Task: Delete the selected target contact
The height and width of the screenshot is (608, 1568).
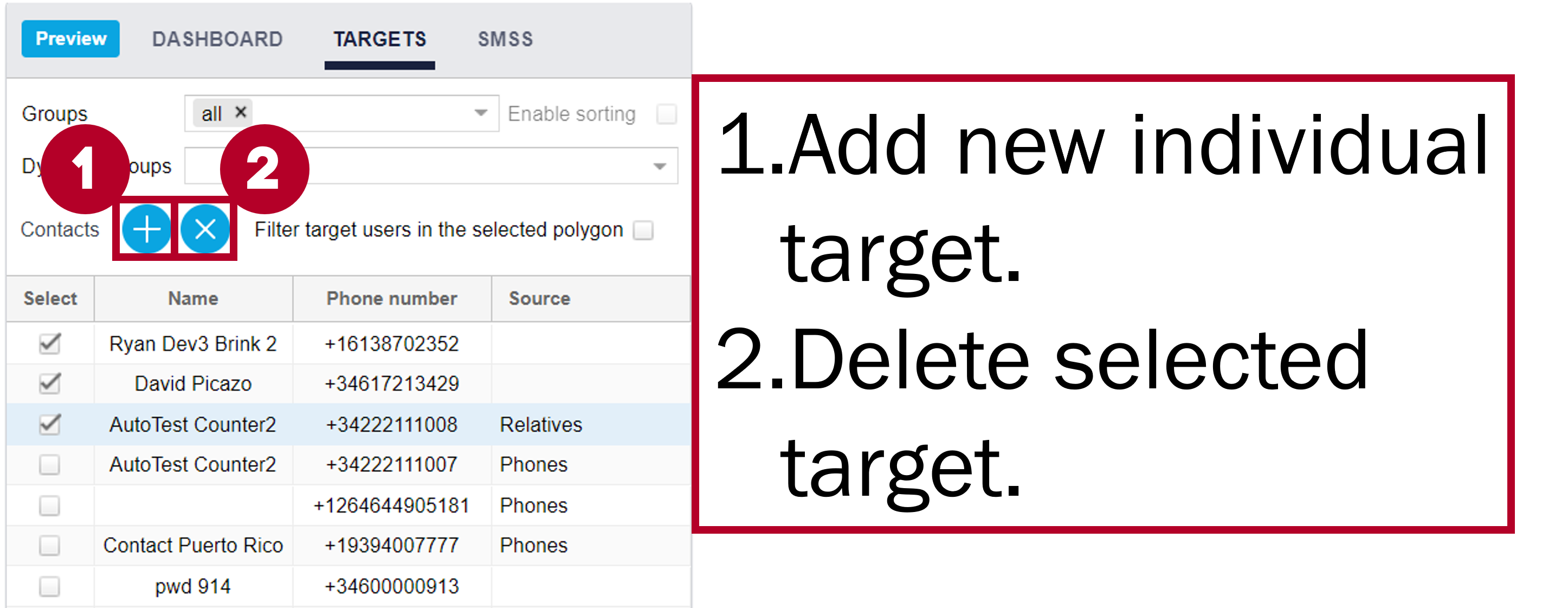Action: coord(205,229)
